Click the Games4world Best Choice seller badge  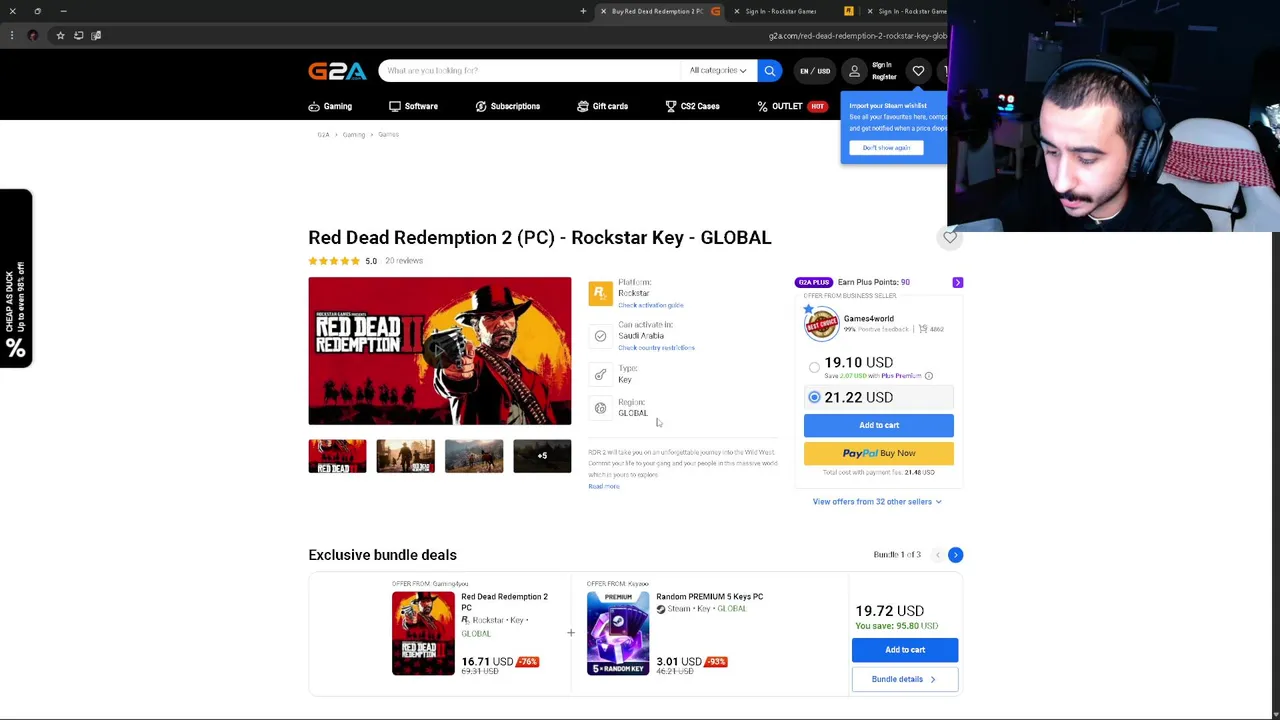coord(821,322)
